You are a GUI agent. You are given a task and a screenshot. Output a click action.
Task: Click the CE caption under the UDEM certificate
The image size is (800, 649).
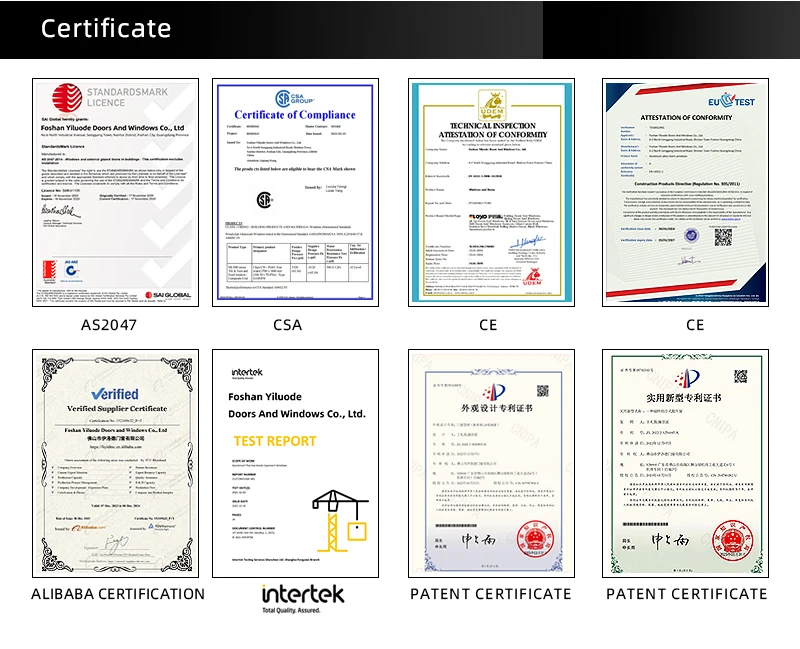click(488, 325)
